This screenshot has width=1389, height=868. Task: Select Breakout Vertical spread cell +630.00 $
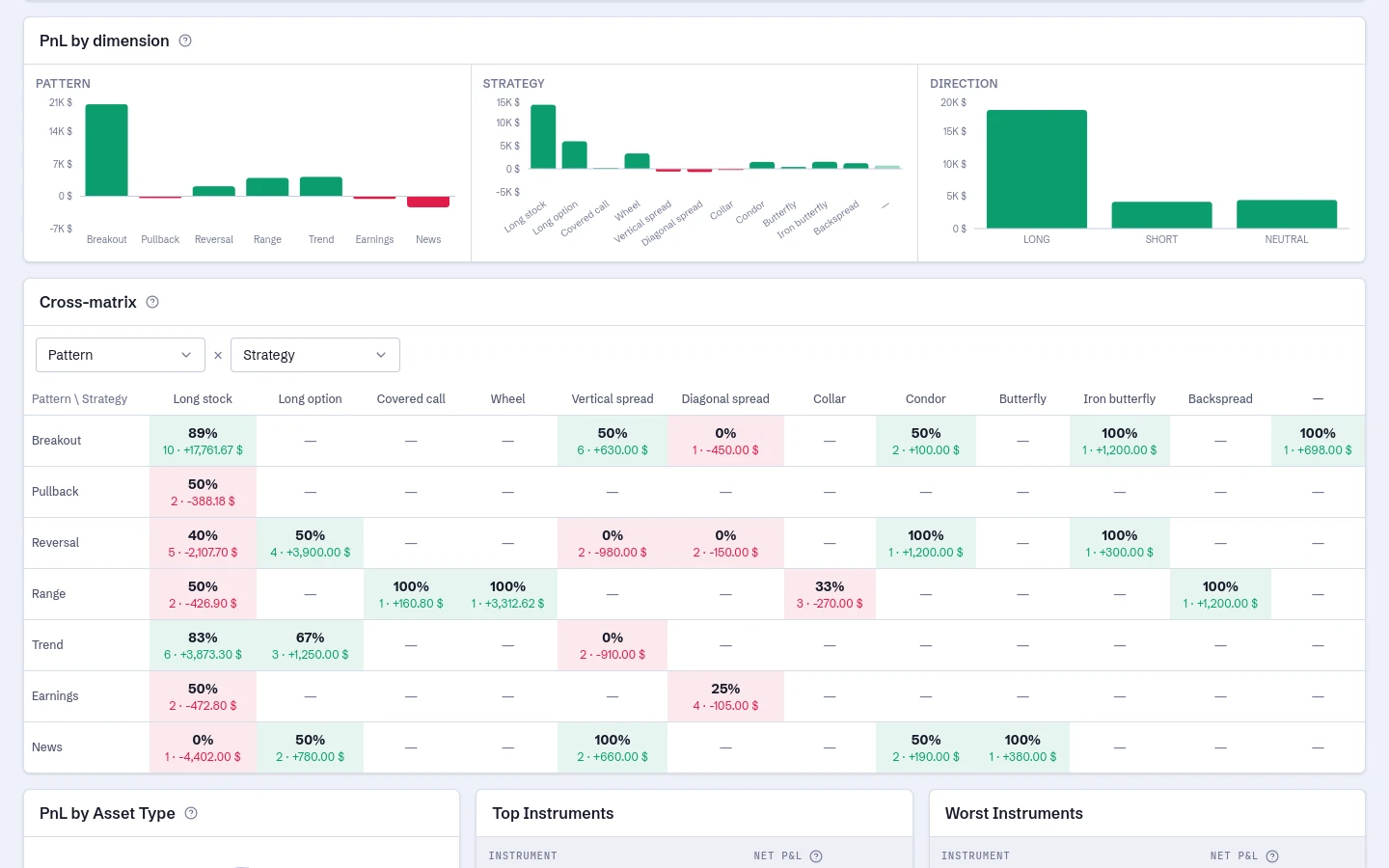(x=613, y=441)
